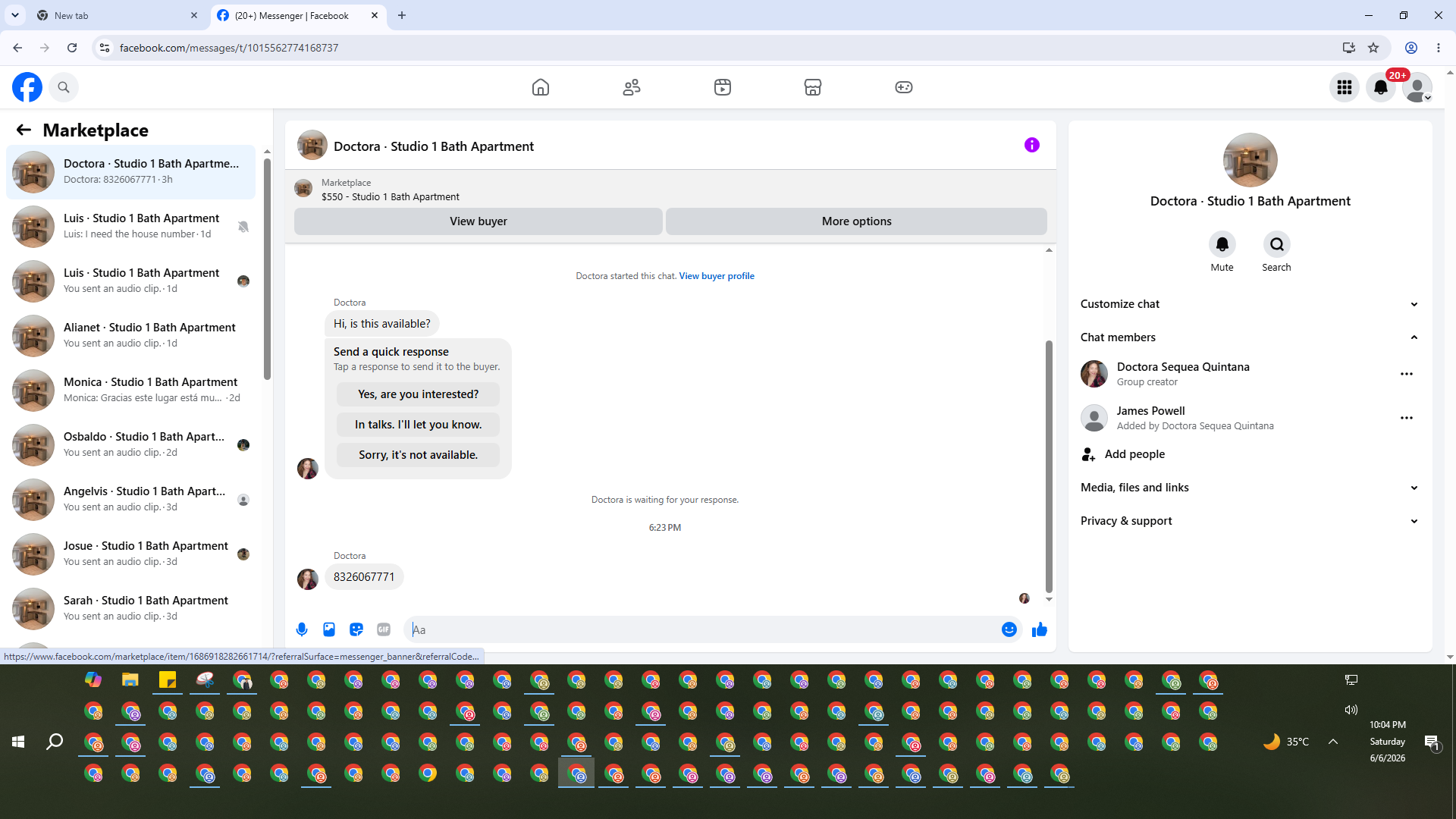Open the Angelvis Studio 1 Bath chat
Image resolution: width=1456 pixels, height=819 pixels.
click(131, 499)
